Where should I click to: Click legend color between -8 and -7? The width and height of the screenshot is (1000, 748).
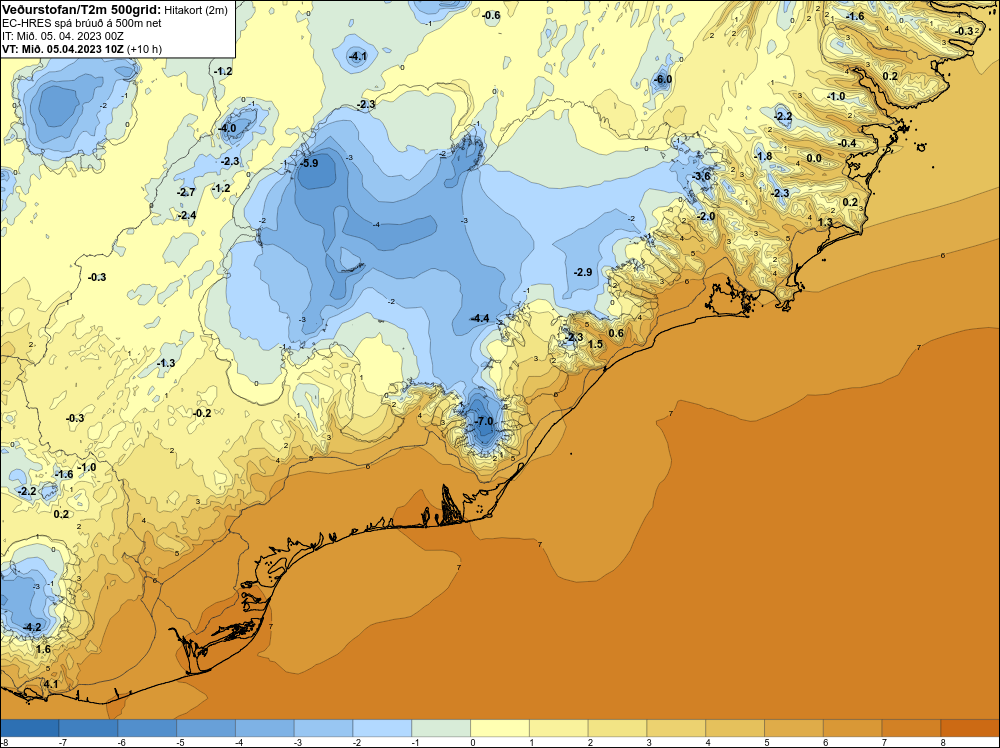tap(29, 728)
